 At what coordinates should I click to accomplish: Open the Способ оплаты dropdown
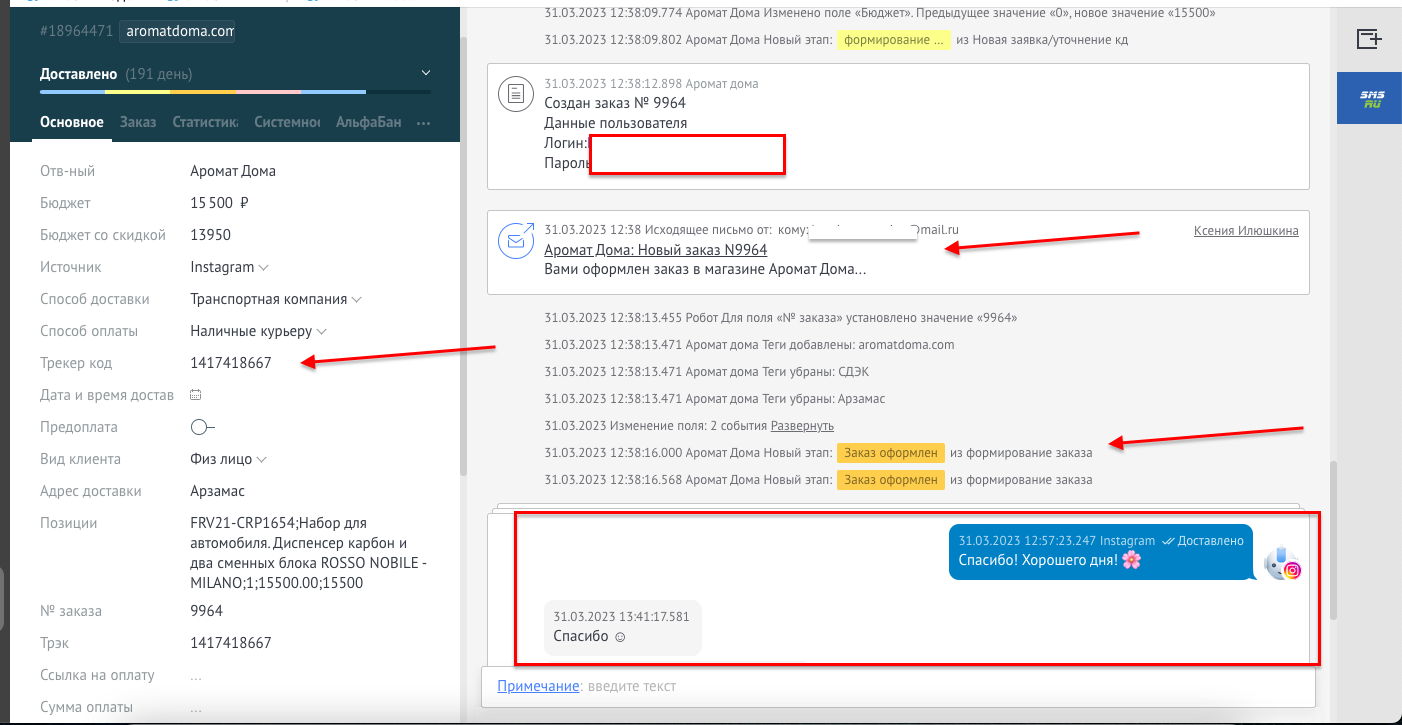pos(258,331)
